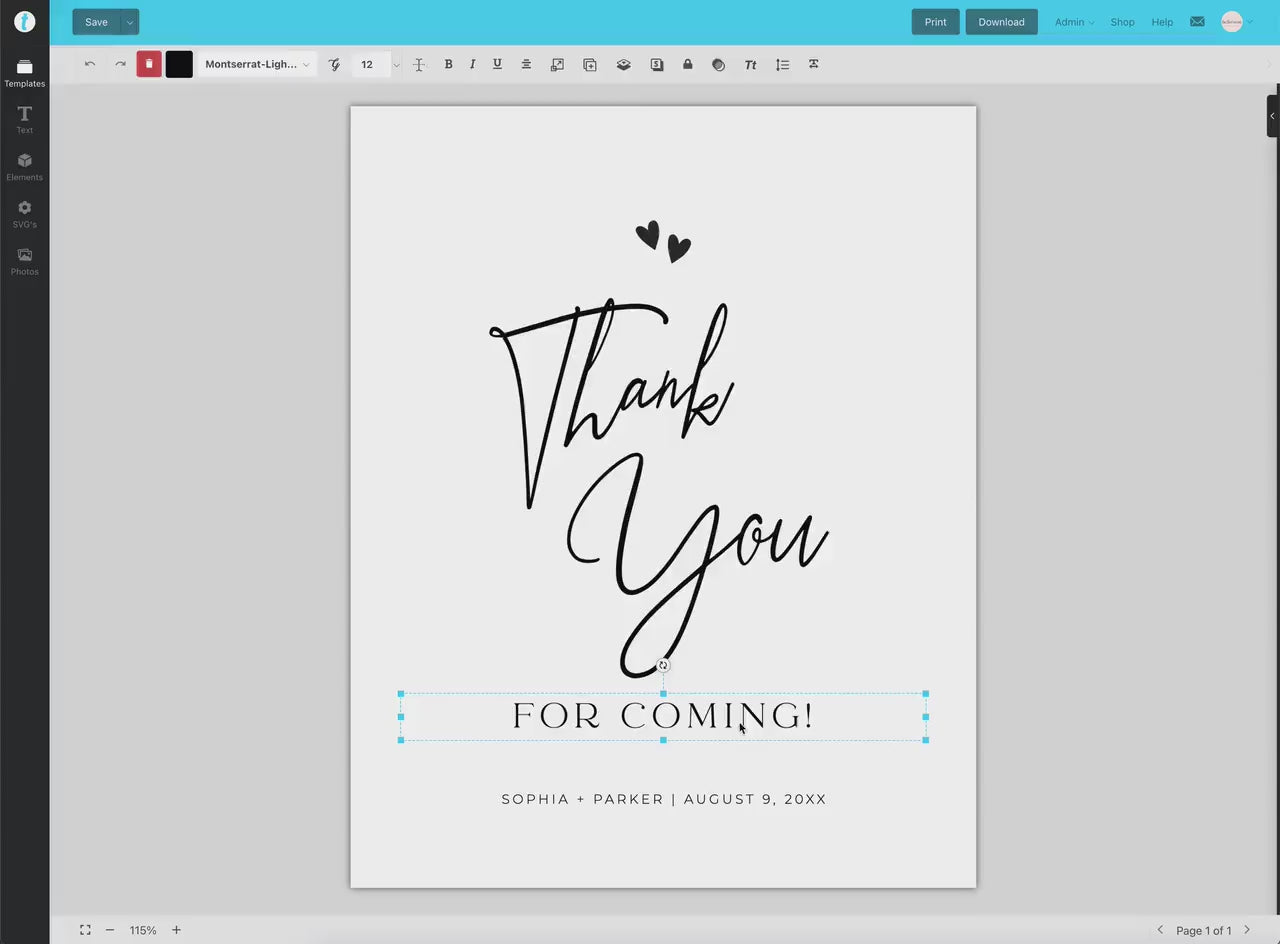Open layer order options
The image size is (1280, 944).
(623, 64)
